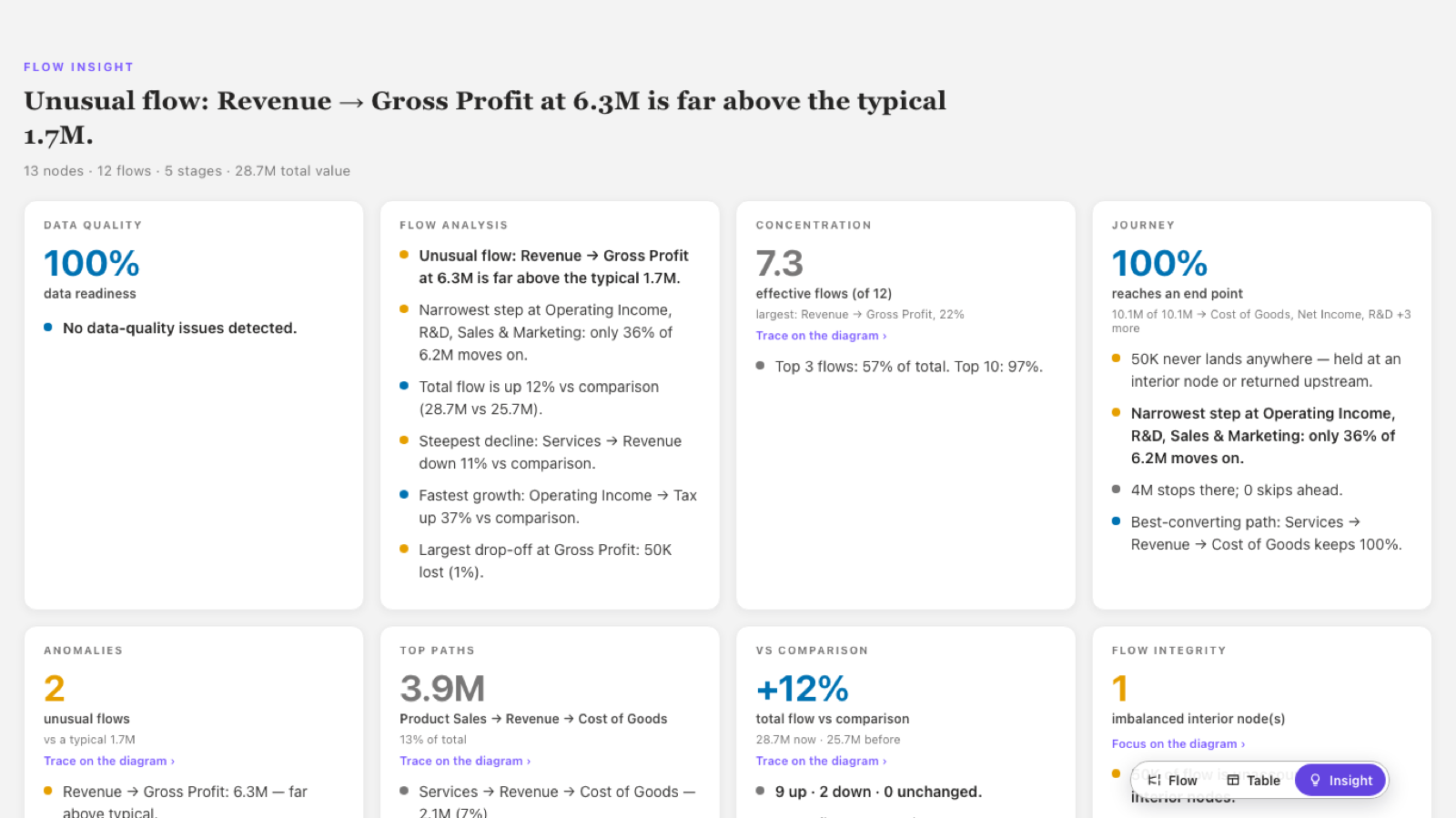Viewport: 1456px width, 818px height.
Task: Click the +12% comparison figure
Action: (802, 689)
